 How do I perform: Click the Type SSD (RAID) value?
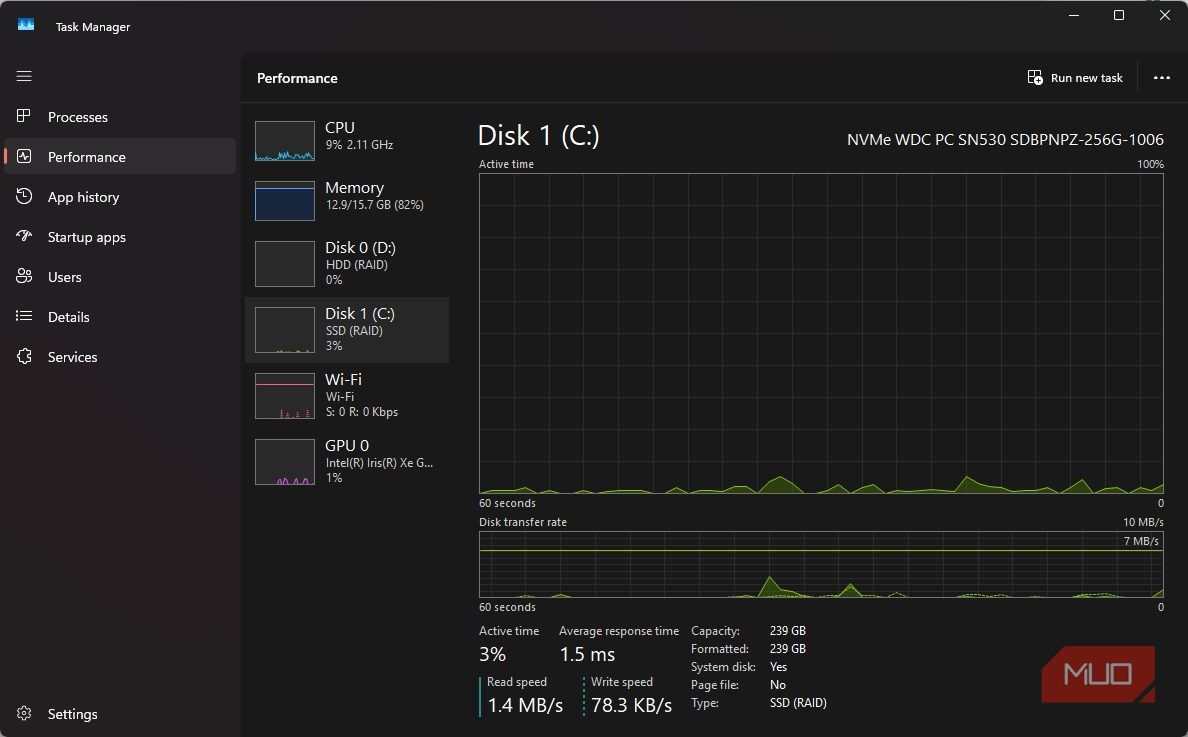(x=798, y=703)
